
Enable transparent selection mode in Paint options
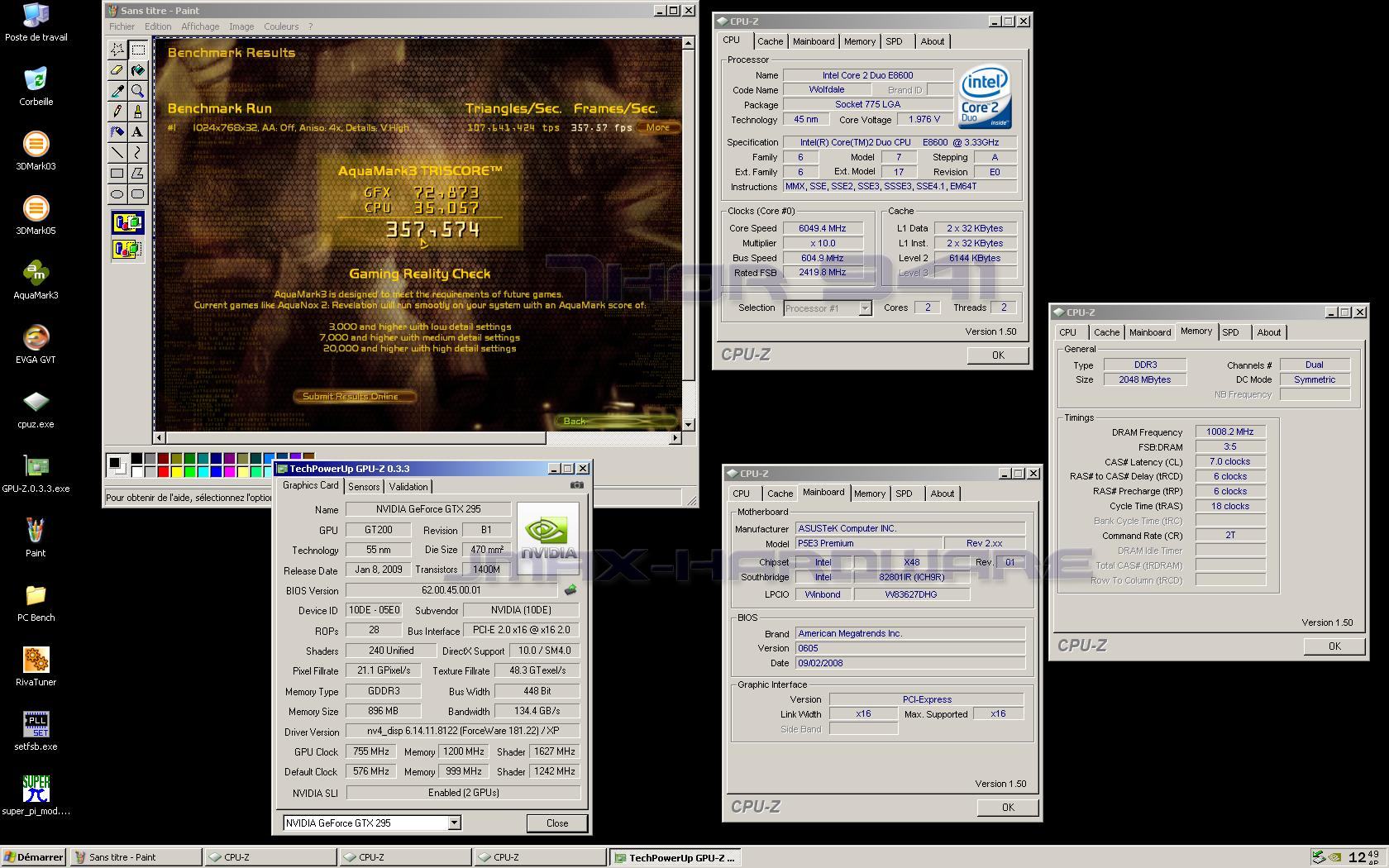127,249
